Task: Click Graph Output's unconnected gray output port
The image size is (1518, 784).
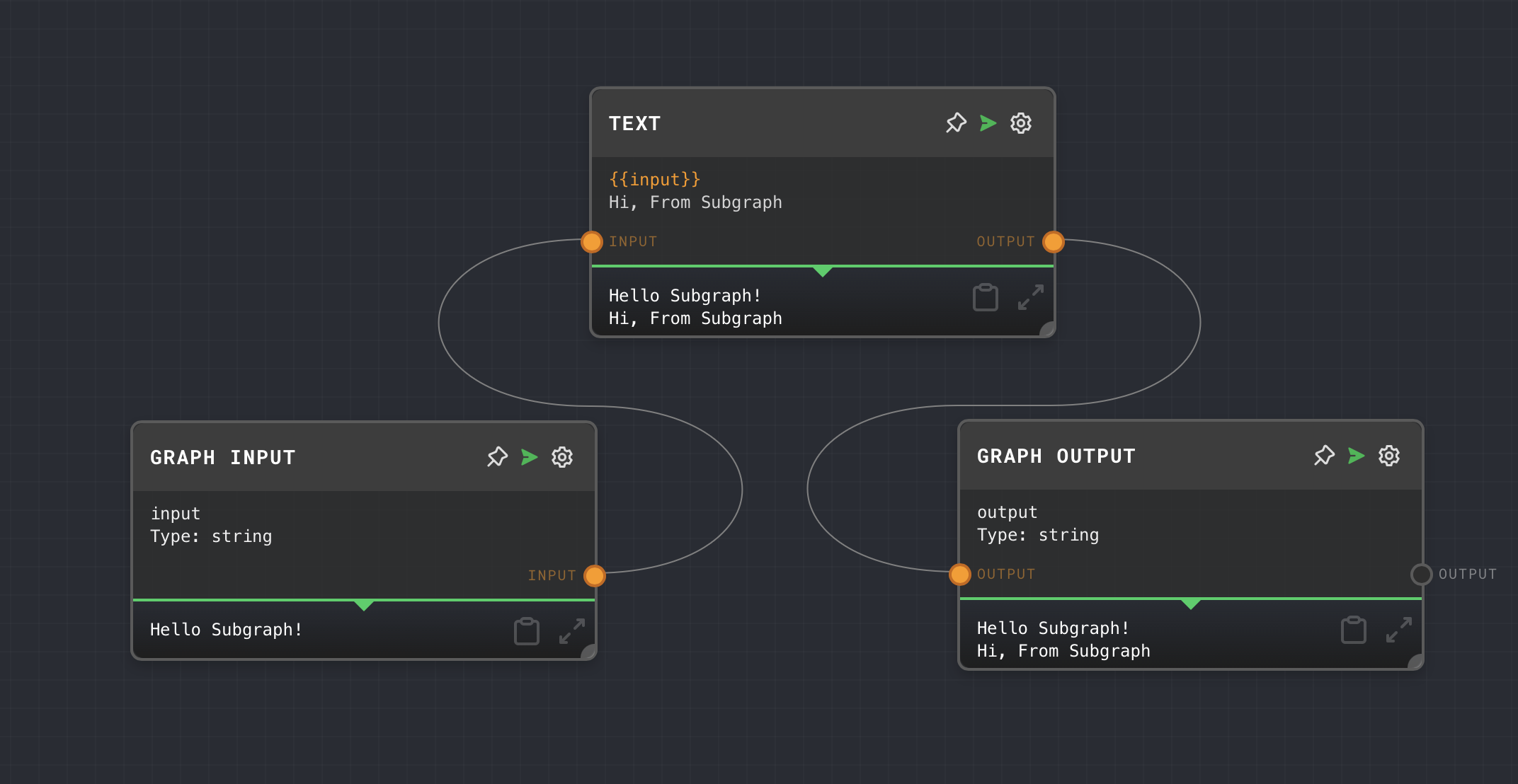Action: coord(1422,575)
